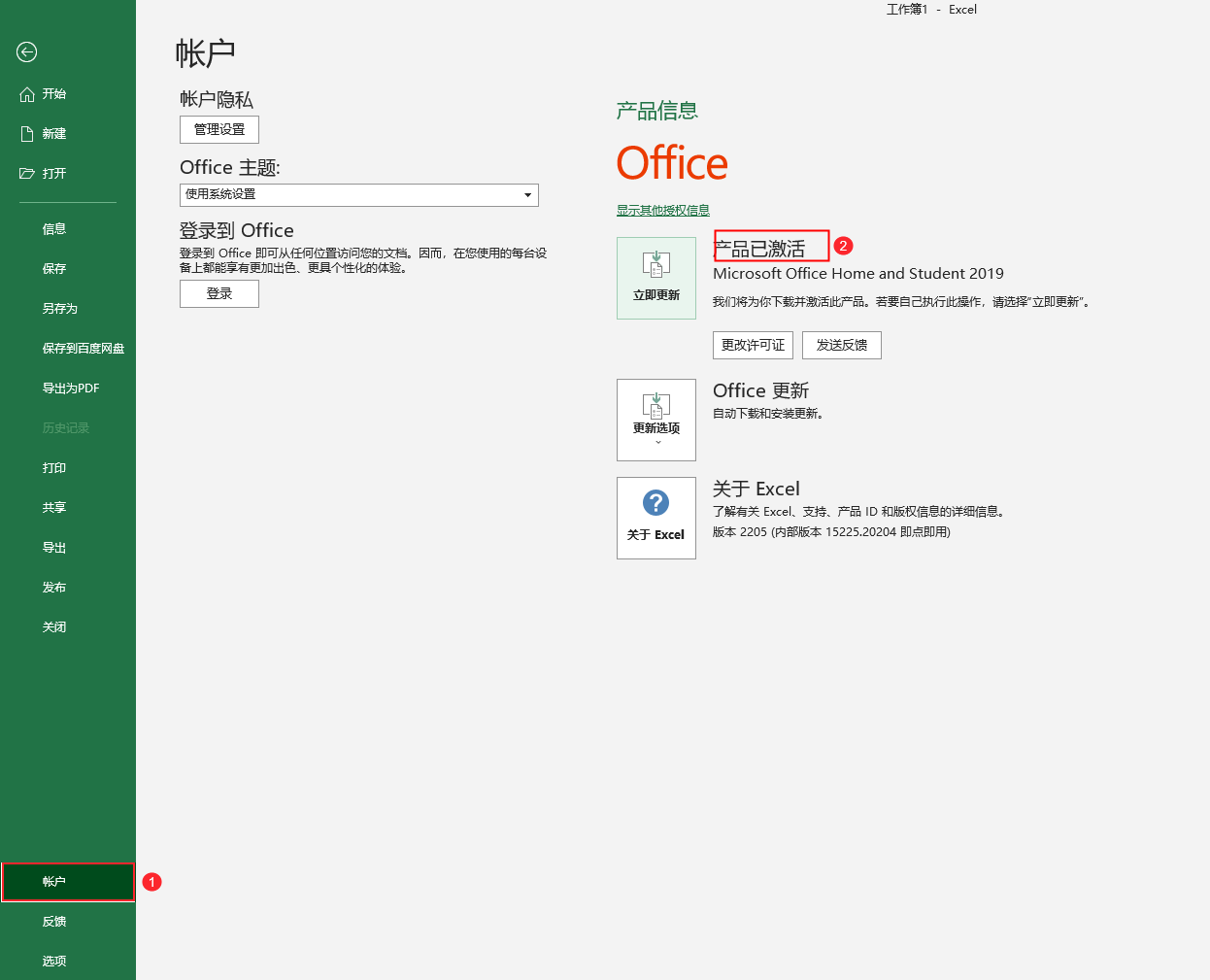
Task: Click the Office 更新 heading
Action: tap(761, 391)
